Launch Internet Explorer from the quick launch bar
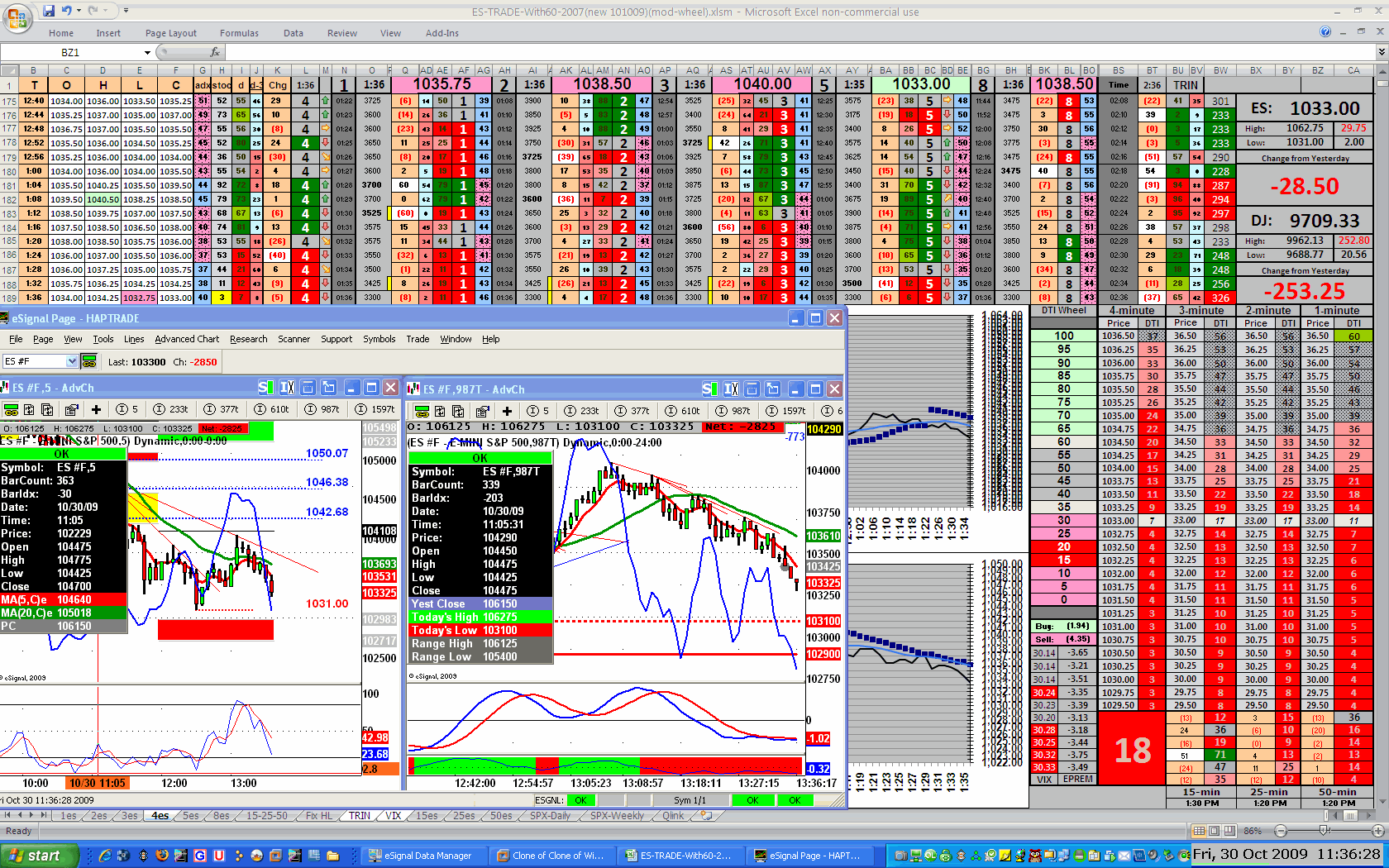The image size is (1389, 868). pyautogui.click(x=105, y=856)
